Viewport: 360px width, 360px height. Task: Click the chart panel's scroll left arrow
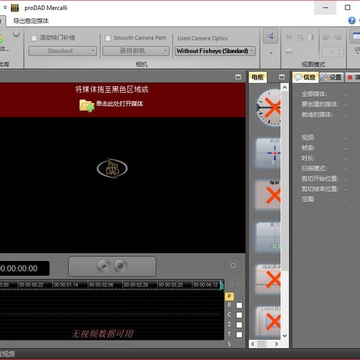(x=253, y=344)
